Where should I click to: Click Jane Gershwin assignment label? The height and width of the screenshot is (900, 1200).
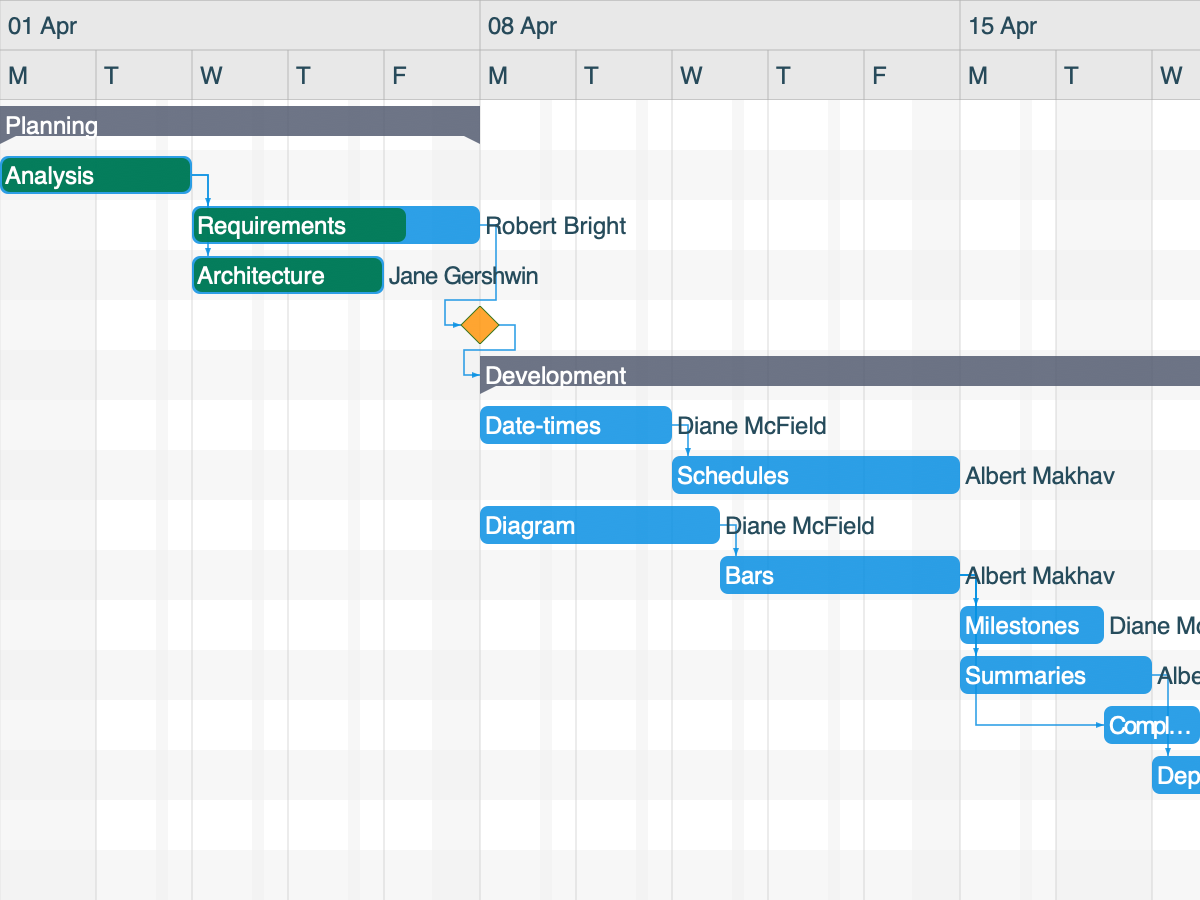click(x=463, y=276)
